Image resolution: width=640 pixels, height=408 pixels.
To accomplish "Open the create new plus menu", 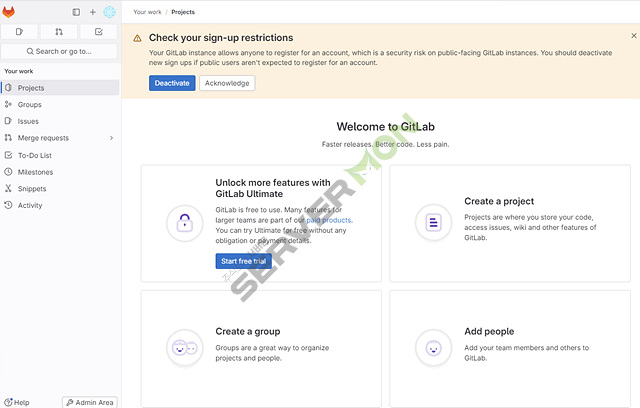I will tap(93, 12).
